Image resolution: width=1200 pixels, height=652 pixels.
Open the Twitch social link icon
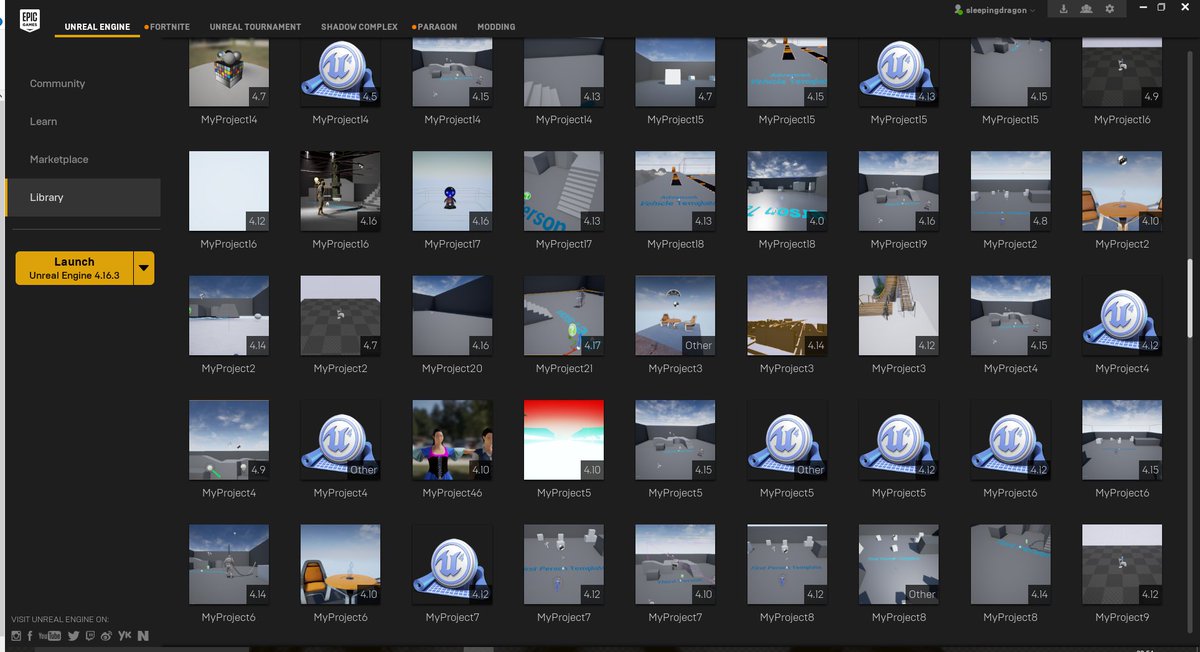point(91,635)
